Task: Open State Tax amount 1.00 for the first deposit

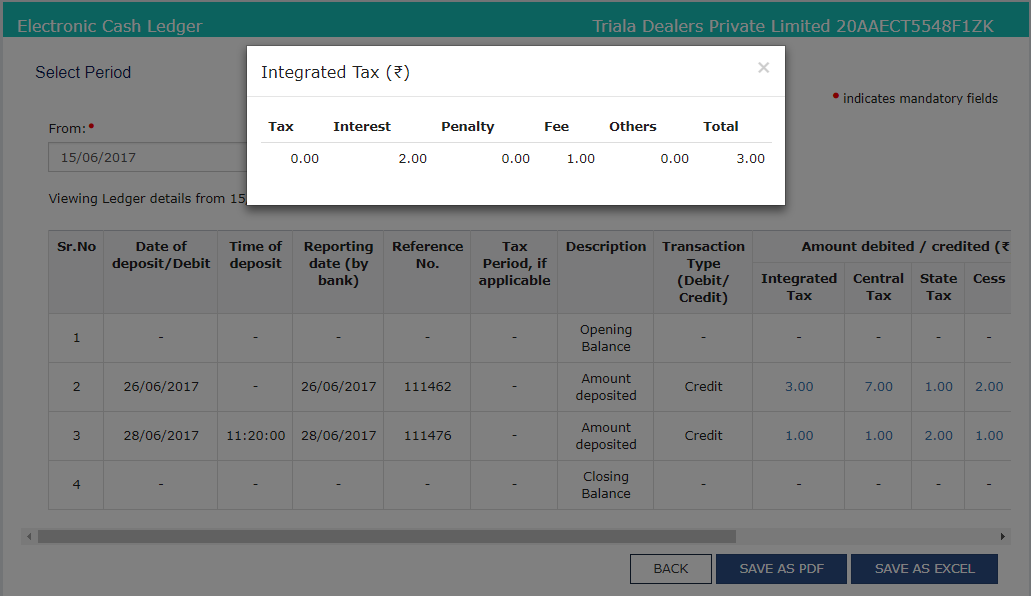Action: point(940,386)
